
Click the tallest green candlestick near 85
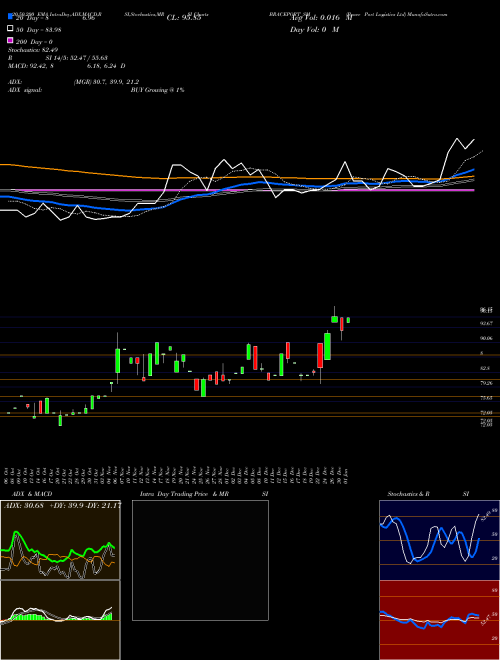(x=327, y=346)
